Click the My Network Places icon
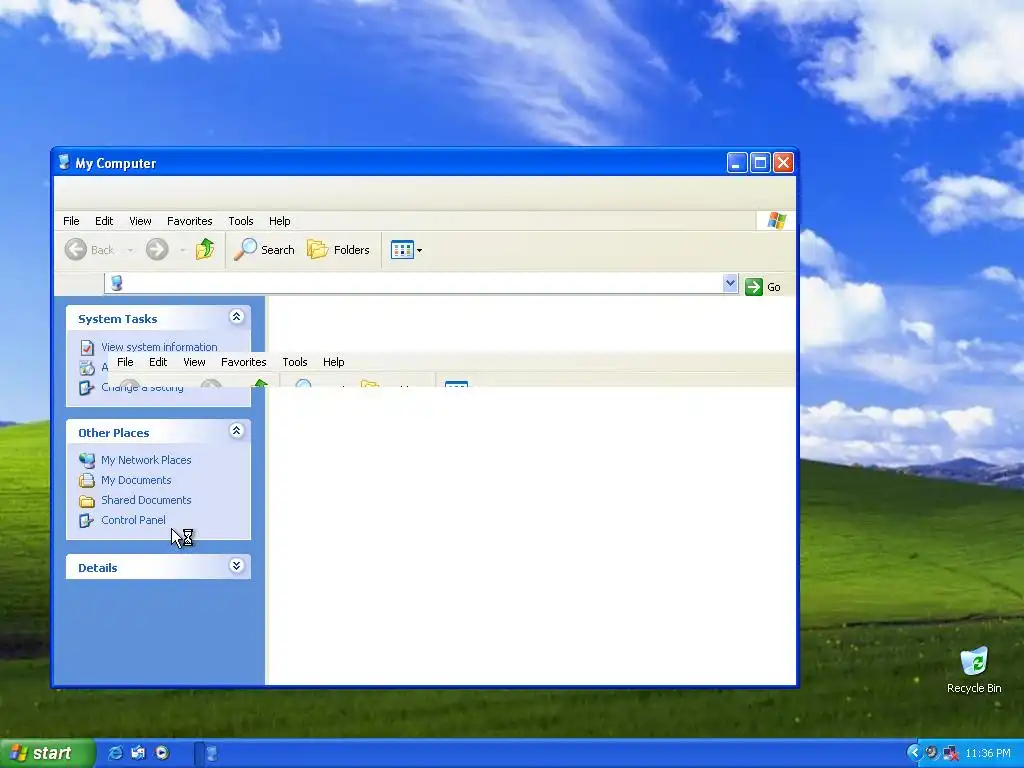 tap(87, 460)
